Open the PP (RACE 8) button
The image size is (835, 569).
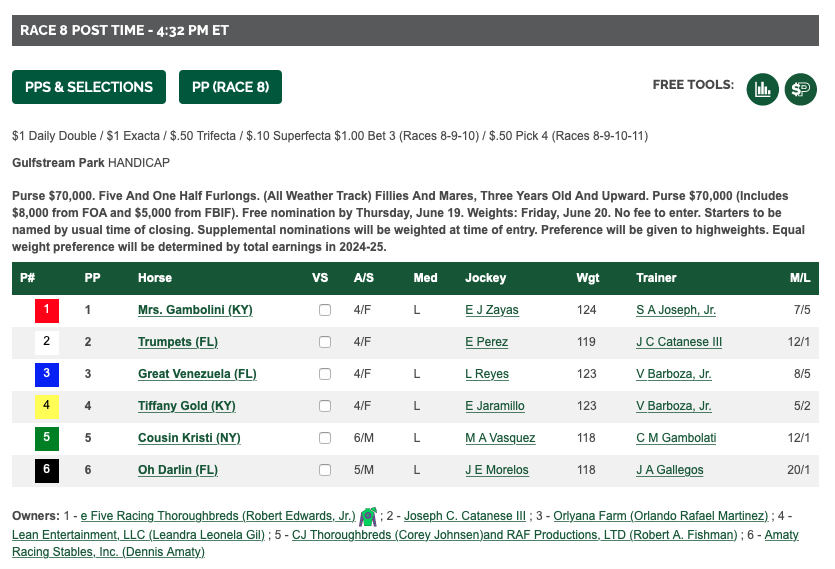pos(230,87)
